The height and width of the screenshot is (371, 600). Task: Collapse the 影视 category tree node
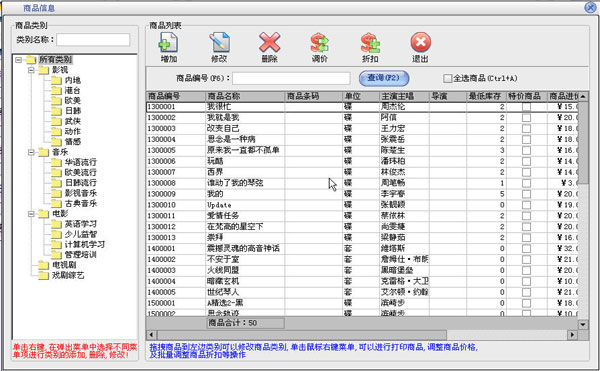click(x=31, y=70)
